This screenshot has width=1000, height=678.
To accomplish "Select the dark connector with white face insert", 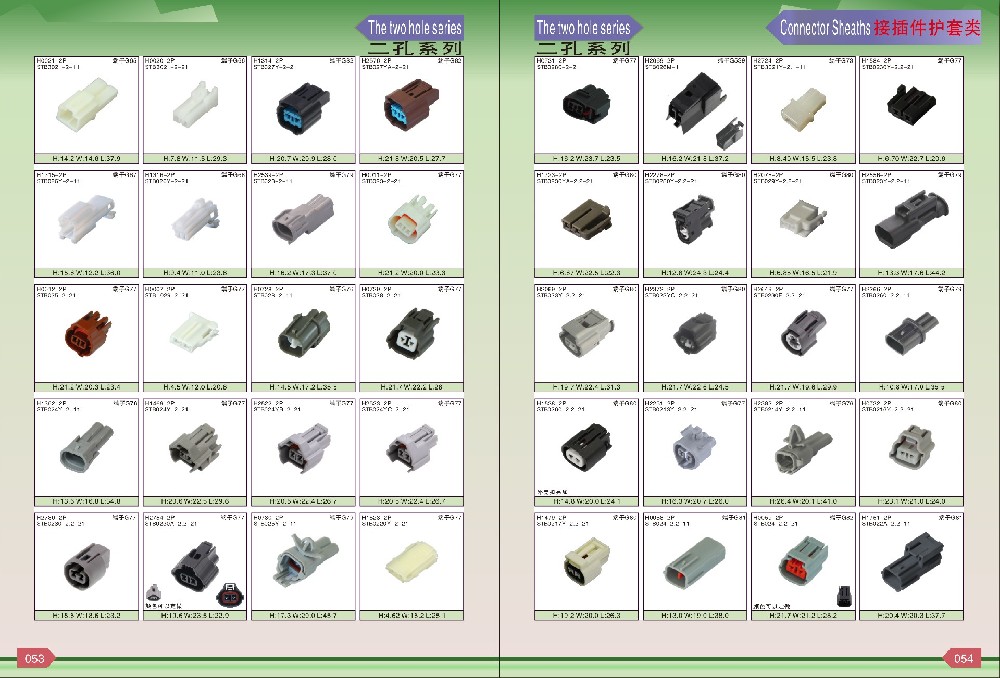I will [x=413, y=333].
